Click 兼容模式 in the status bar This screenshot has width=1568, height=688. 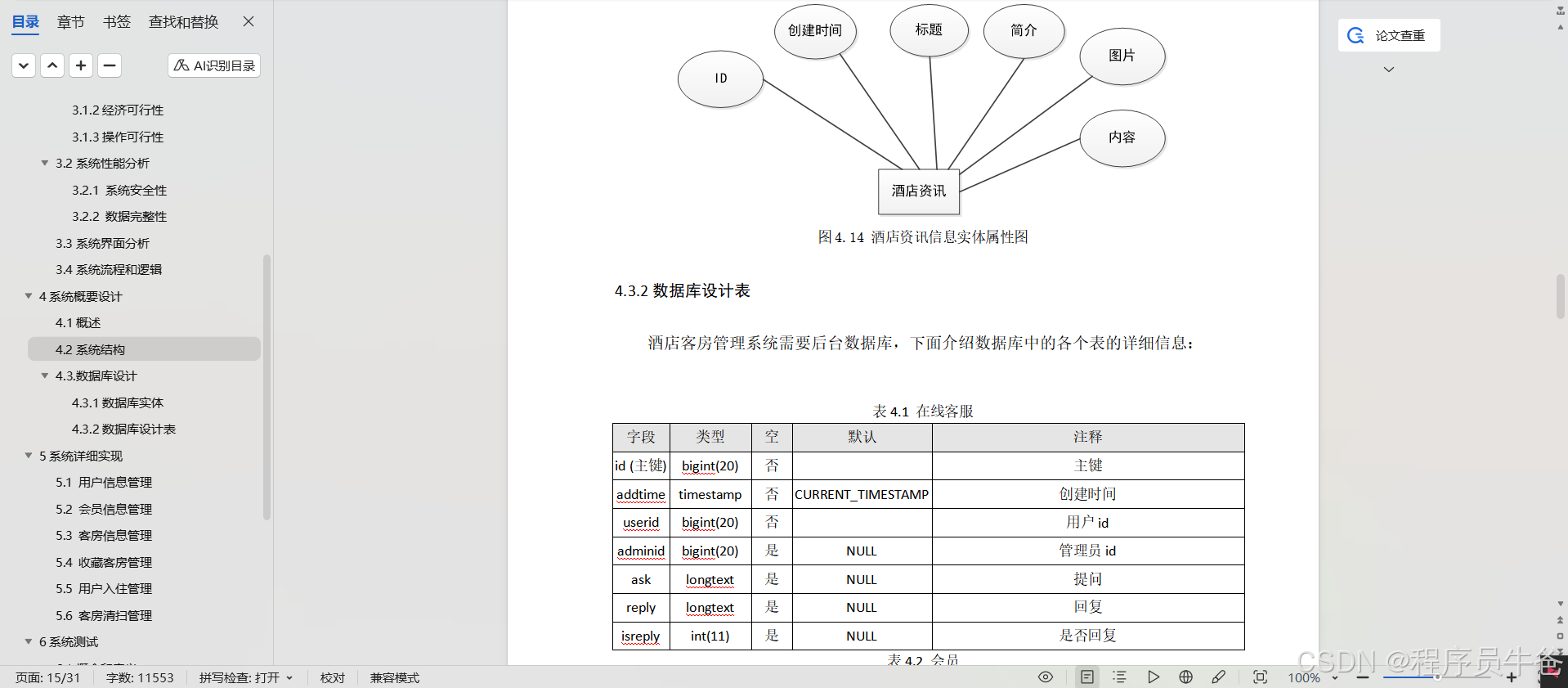(395, 677)
